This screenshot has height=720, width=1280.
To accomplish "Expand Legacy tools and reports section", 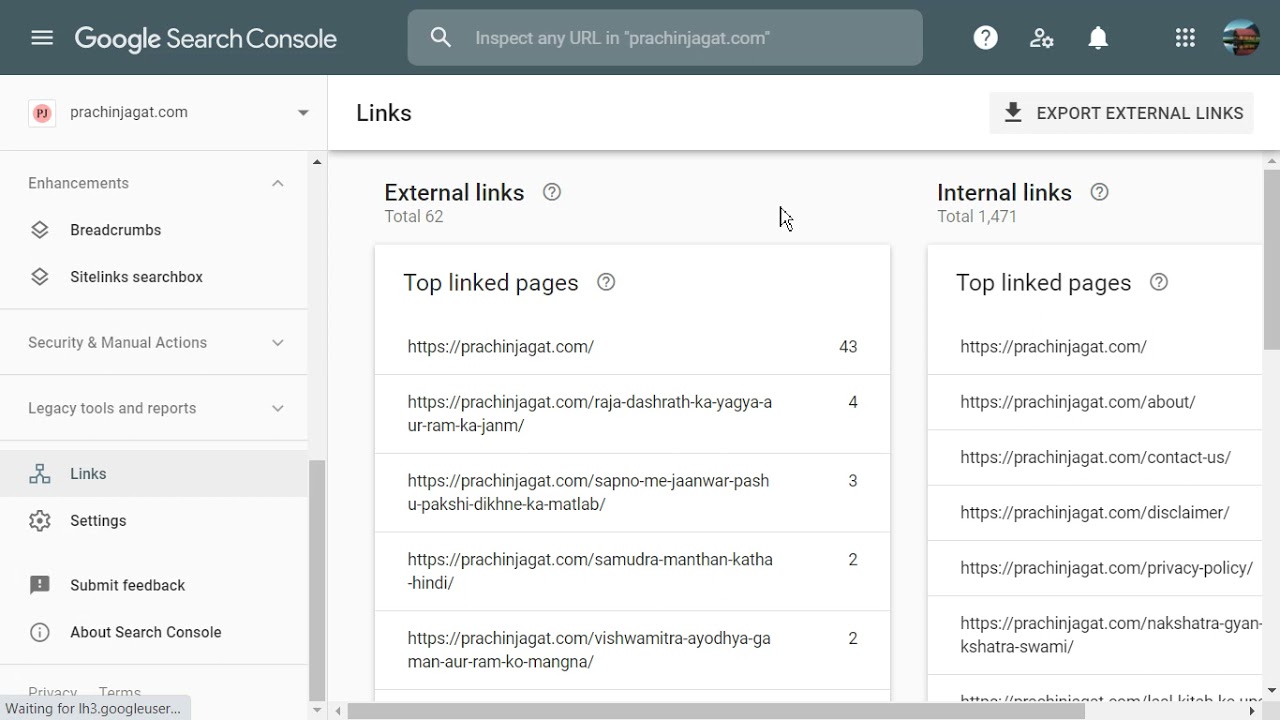I will [278, 408].
